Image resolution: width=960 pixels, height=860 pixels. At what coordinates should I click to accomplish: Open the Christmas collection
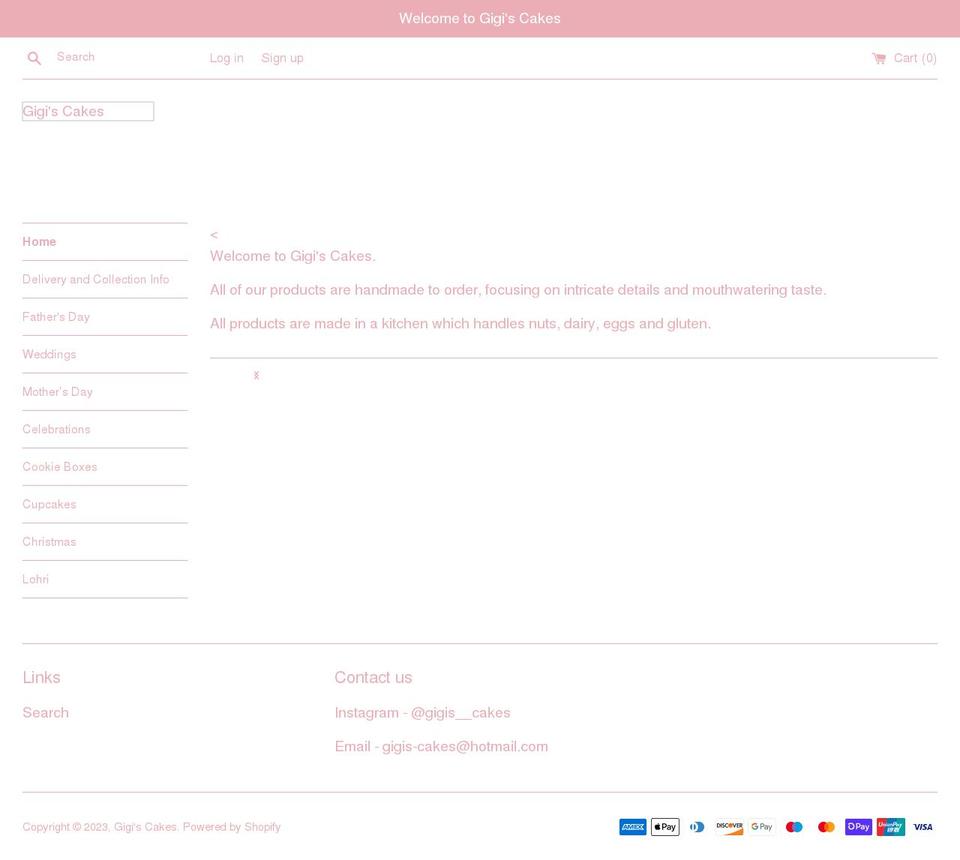49,541
